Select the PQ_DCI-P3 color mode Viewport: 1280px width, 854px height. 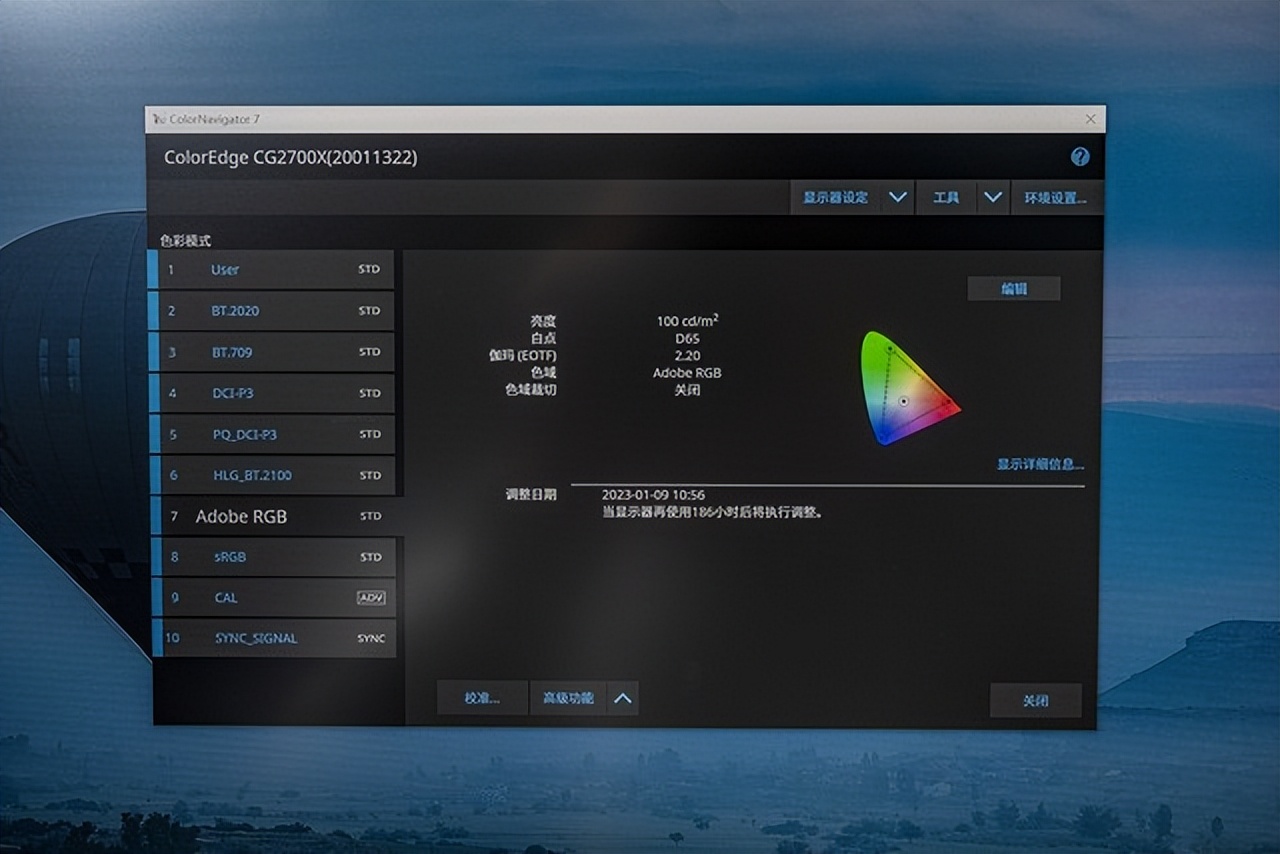coord(271,434)
